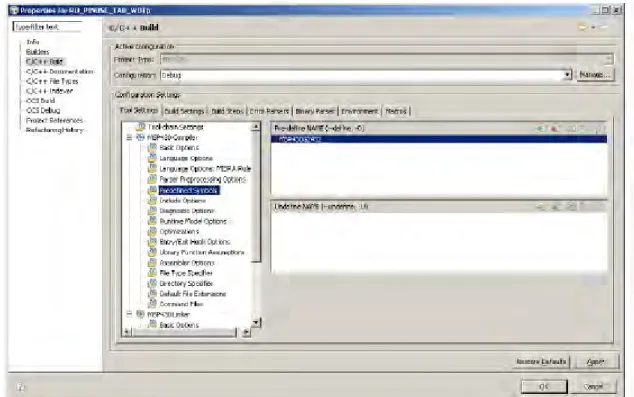Click the Add icon for Undefine NAME
The height and width of the screenshot is (397, 634).
pos(541,207)
